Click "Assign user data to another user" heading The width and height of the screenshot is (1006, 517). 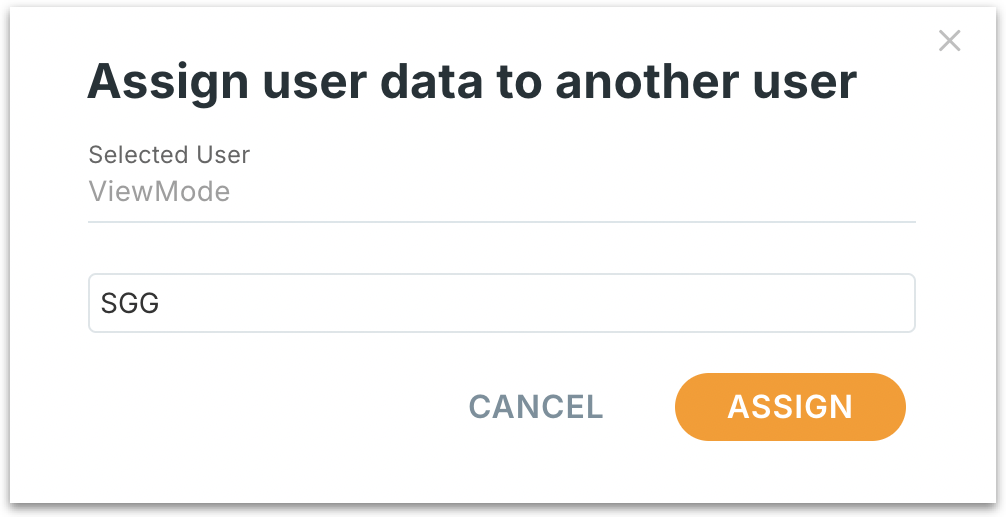tap(472, 82)
